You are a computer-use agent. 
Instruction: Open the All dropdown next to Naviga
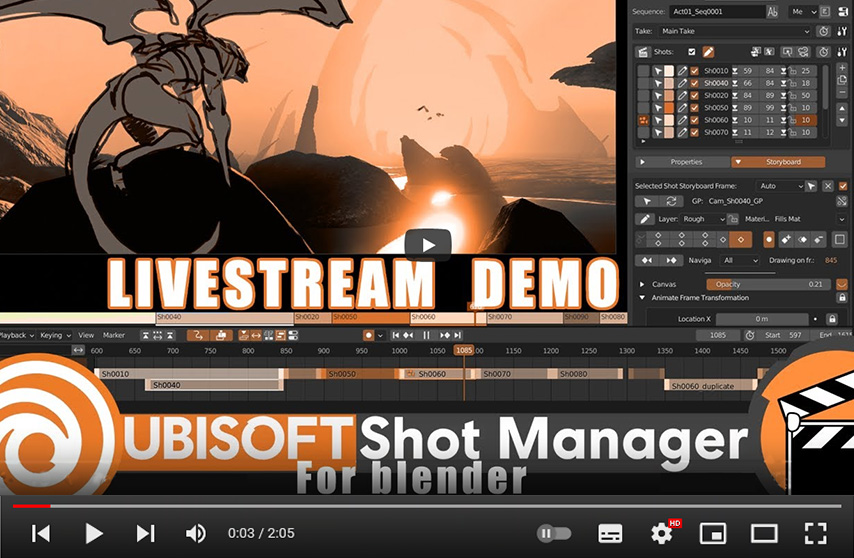740,260
